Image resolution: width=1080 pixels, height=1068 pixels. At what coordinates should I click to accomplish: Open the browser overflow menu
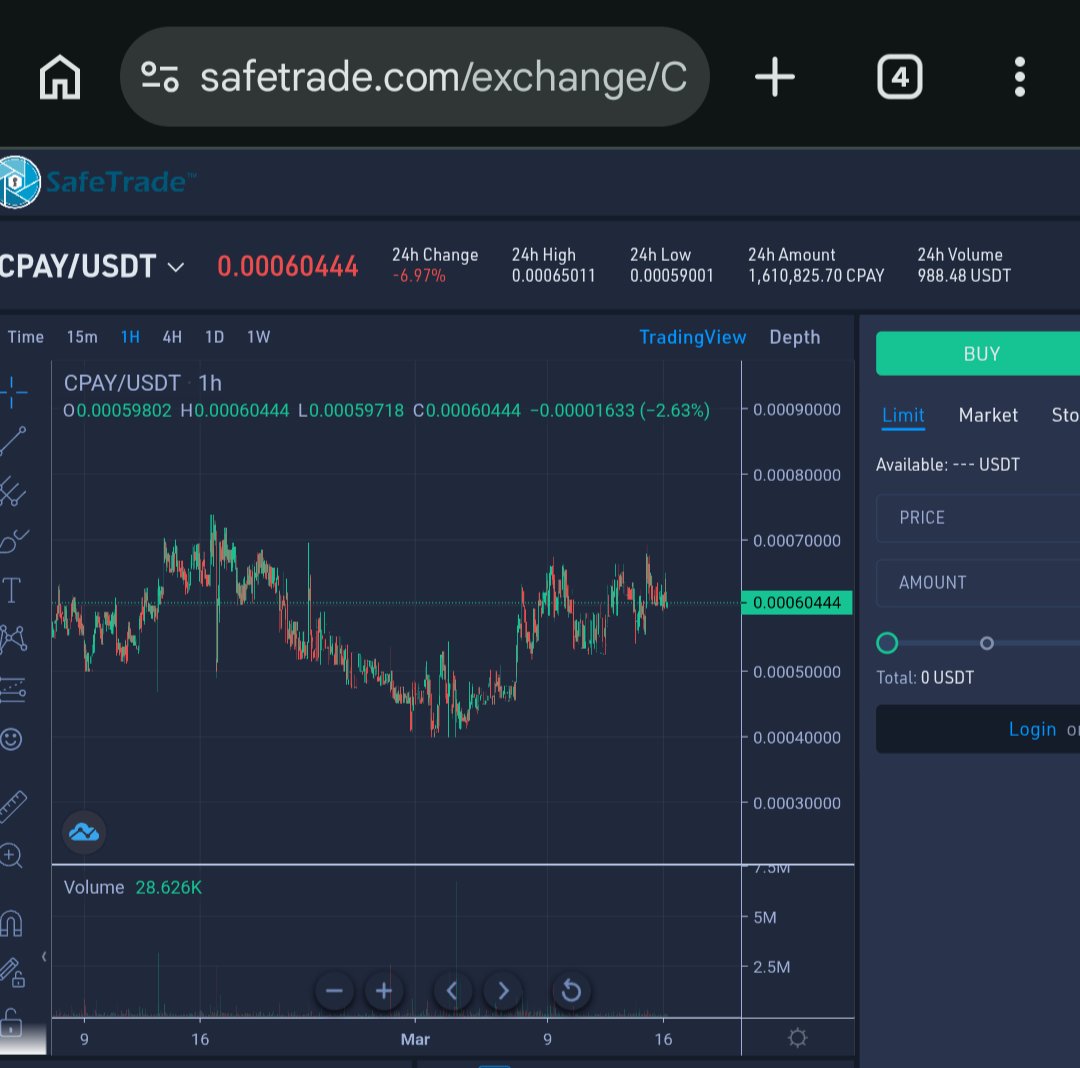coord(1019,76)
